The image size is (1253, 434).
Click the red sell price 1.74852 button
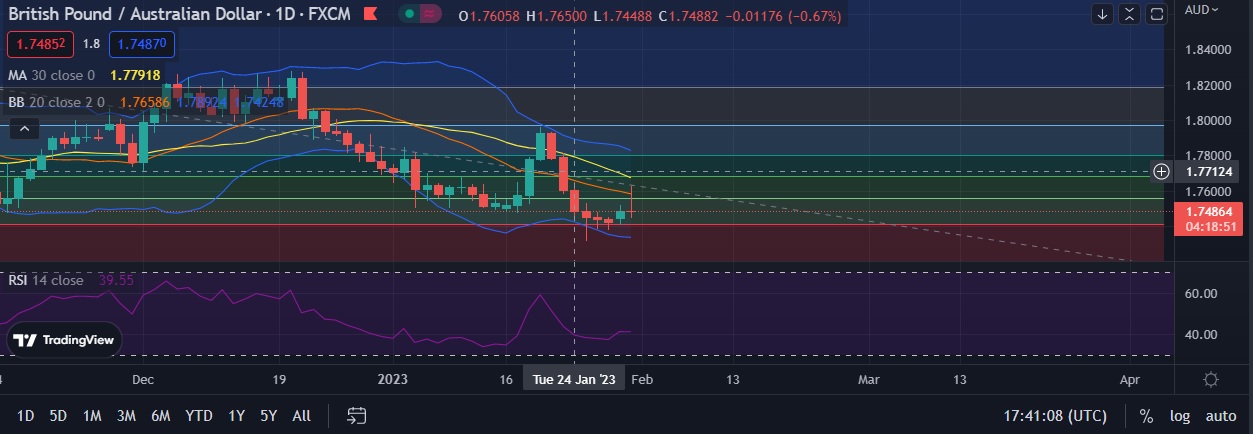[x=38, y=44]
